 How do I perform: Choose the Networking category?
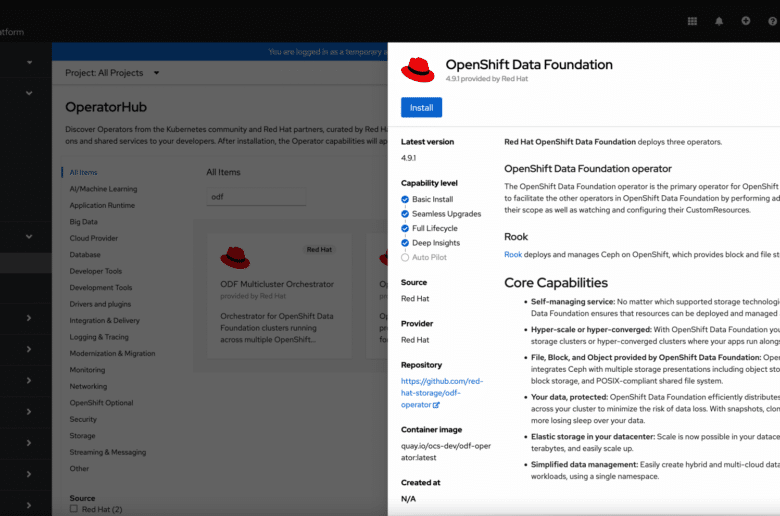point(88,386)
